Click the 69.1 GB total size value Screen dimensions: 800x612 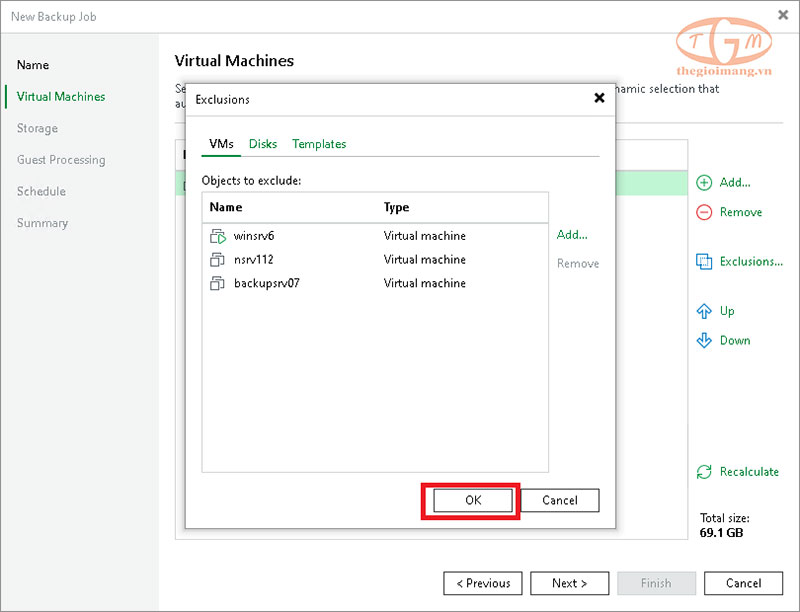point(721,533)
